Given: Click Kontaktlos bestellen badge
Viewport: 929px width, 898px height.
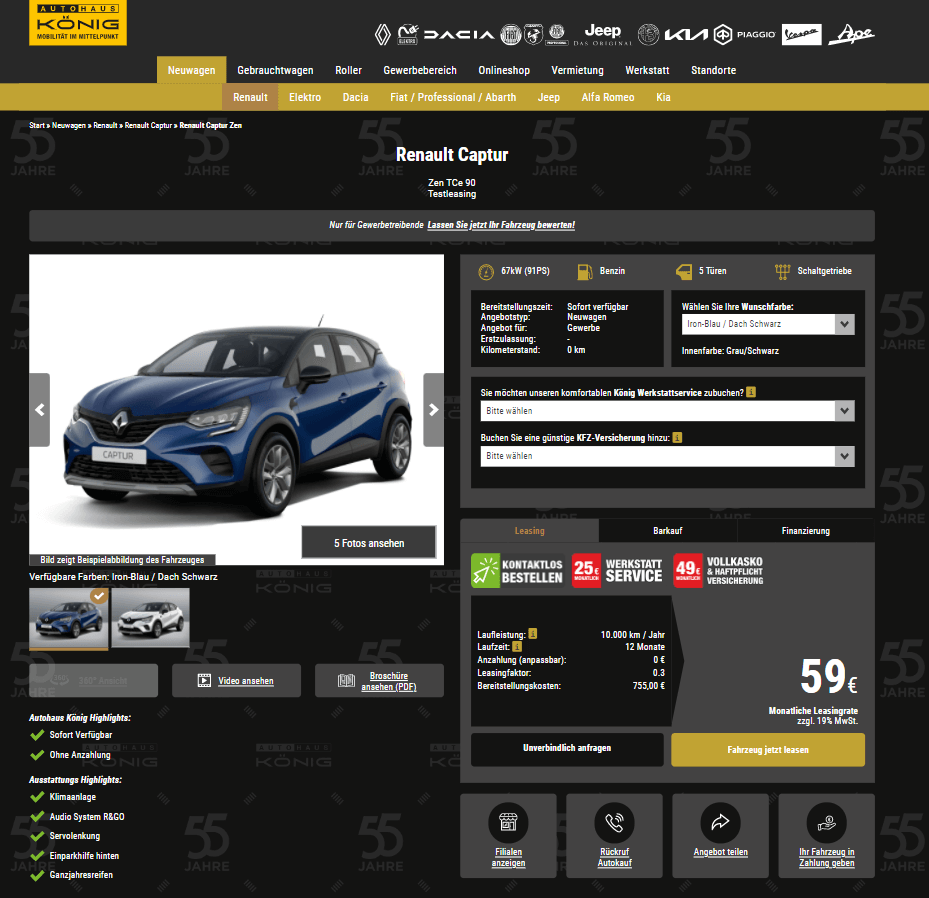Looking at the screenshot, I should (x=517, y=570).
